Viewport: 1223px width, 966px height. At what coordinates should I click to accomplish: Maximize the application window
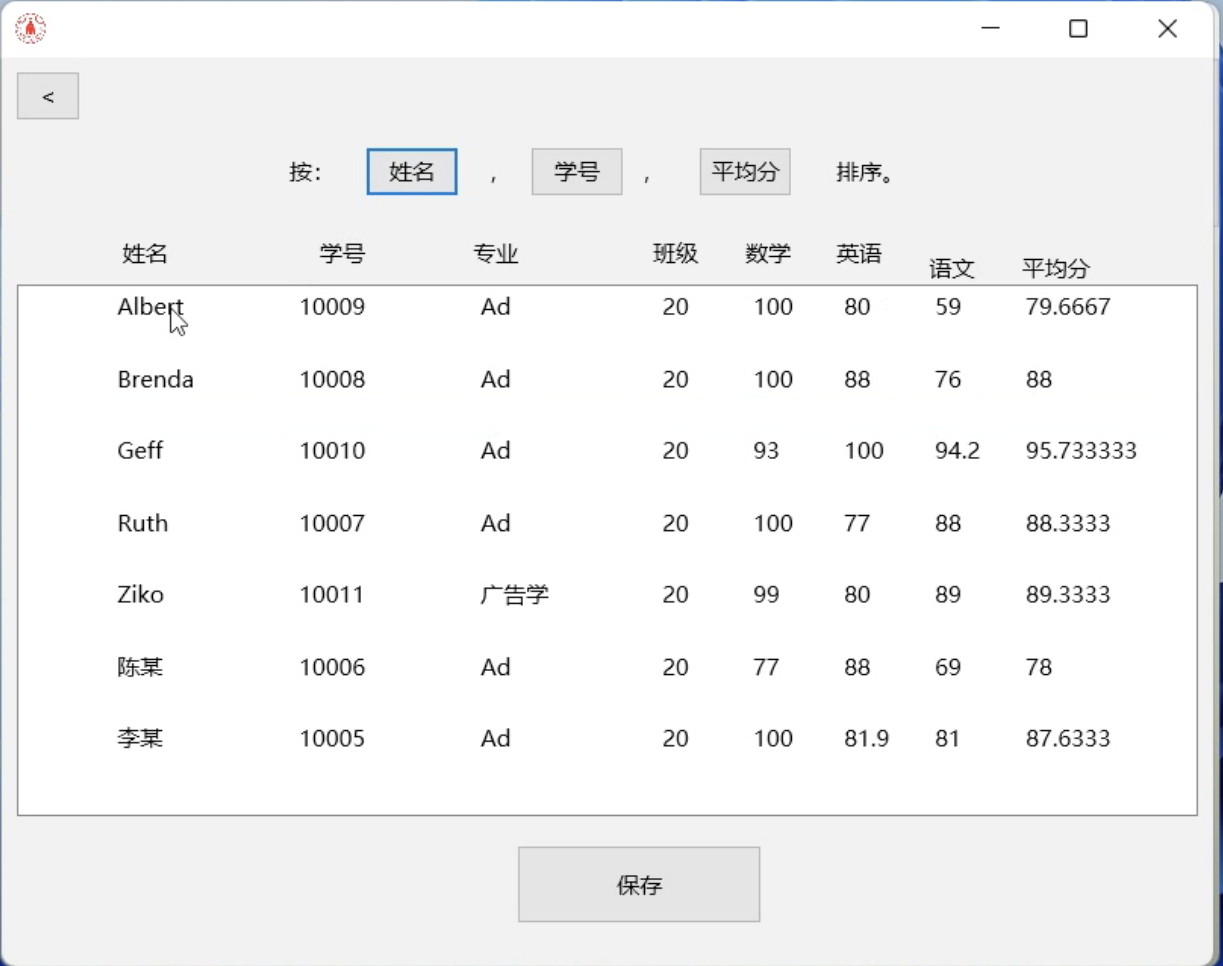[x=1078, y=29]
